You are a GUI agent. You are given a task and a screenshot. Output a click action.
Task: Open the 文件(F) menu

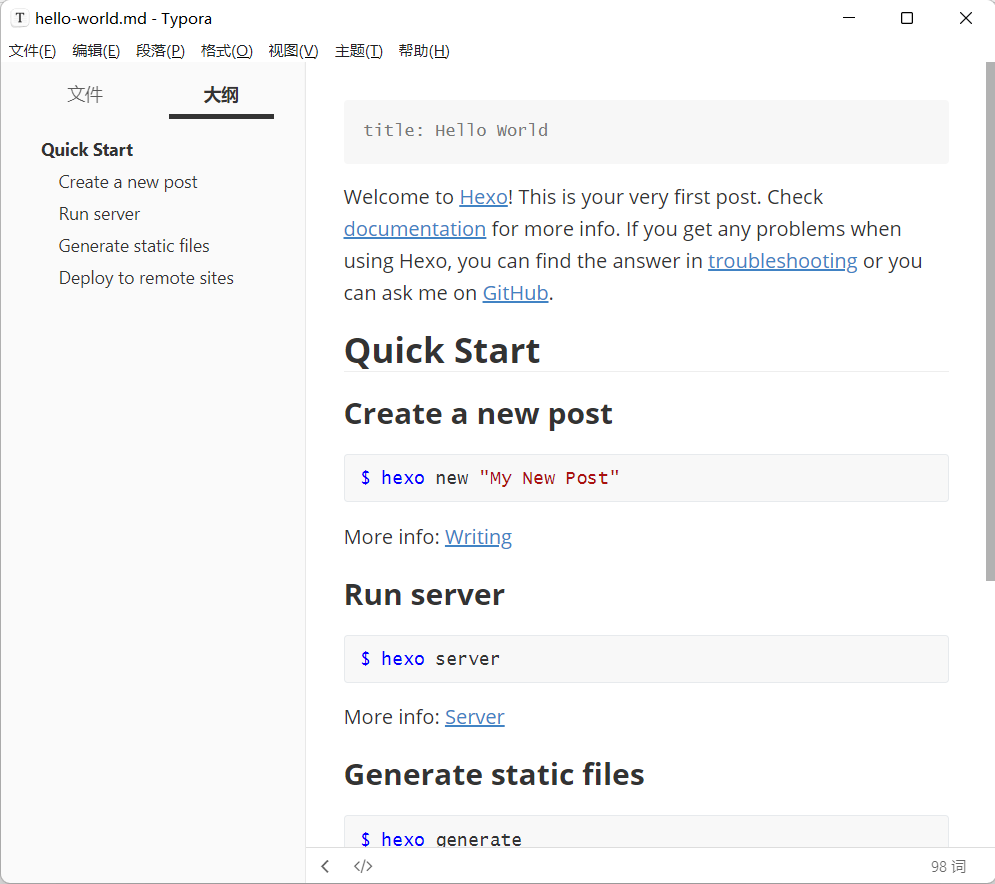pos(32,51)
